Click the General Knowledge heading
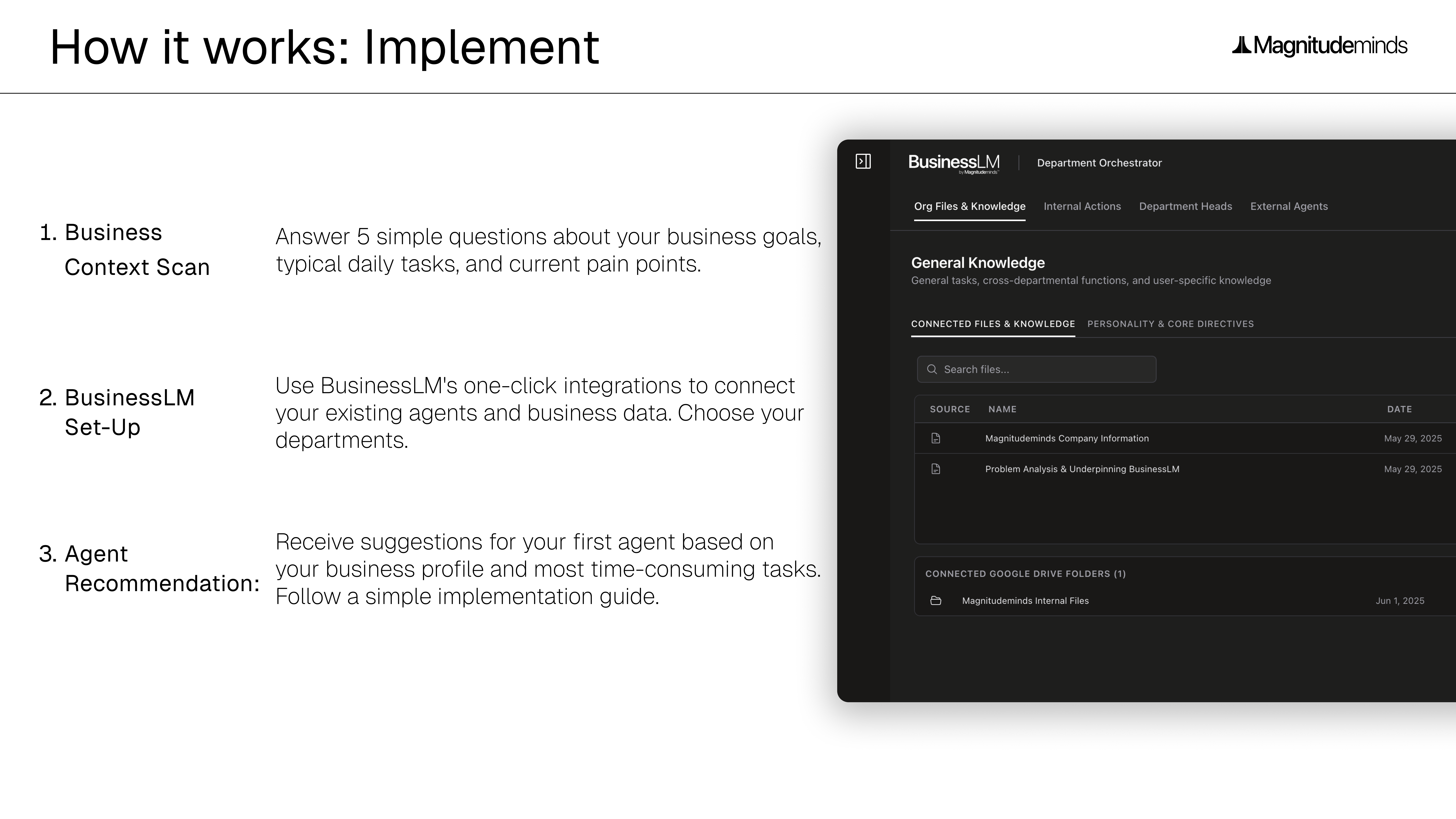This screenshot has width=1456, height=819. (978, 263)
